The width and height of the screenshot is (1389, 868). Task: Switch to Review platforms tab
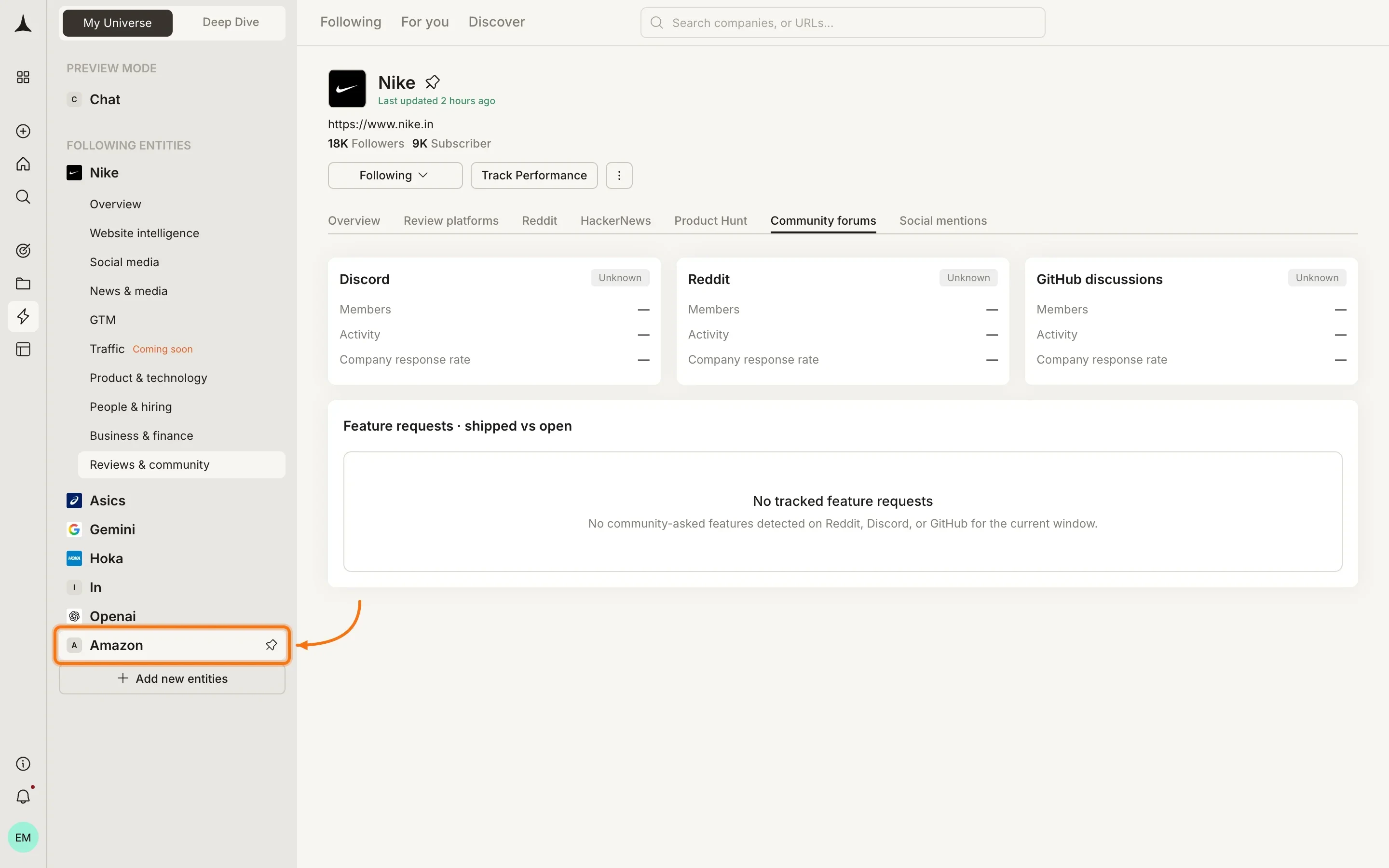[450, 220]
